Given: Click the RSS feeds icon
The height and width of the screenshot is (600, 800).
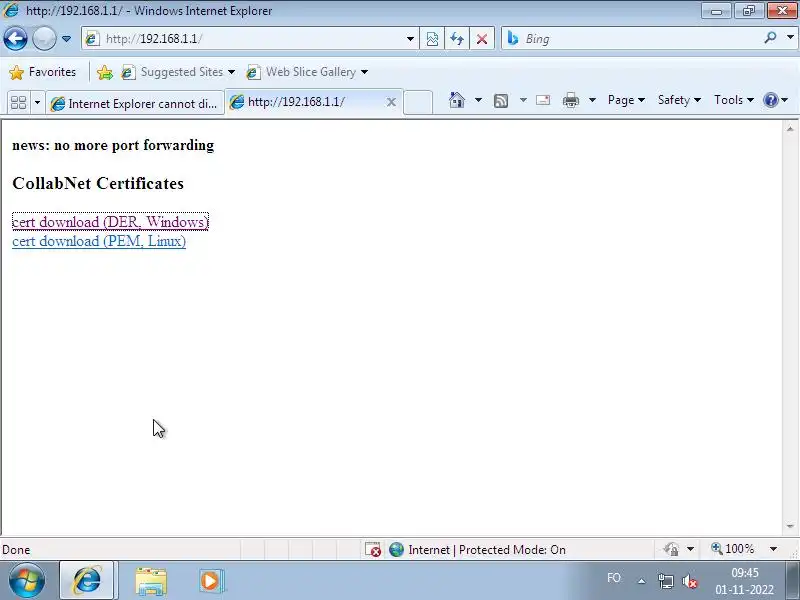Looking at the screenshot, I should click(501, 101).
